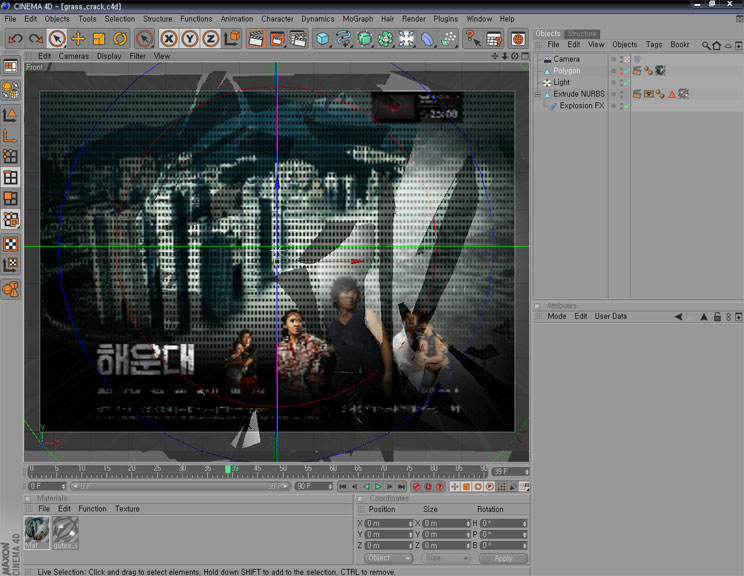The image size is (744, 576).
Task: Add a cube primitive object
Action: tap(323, 38)
